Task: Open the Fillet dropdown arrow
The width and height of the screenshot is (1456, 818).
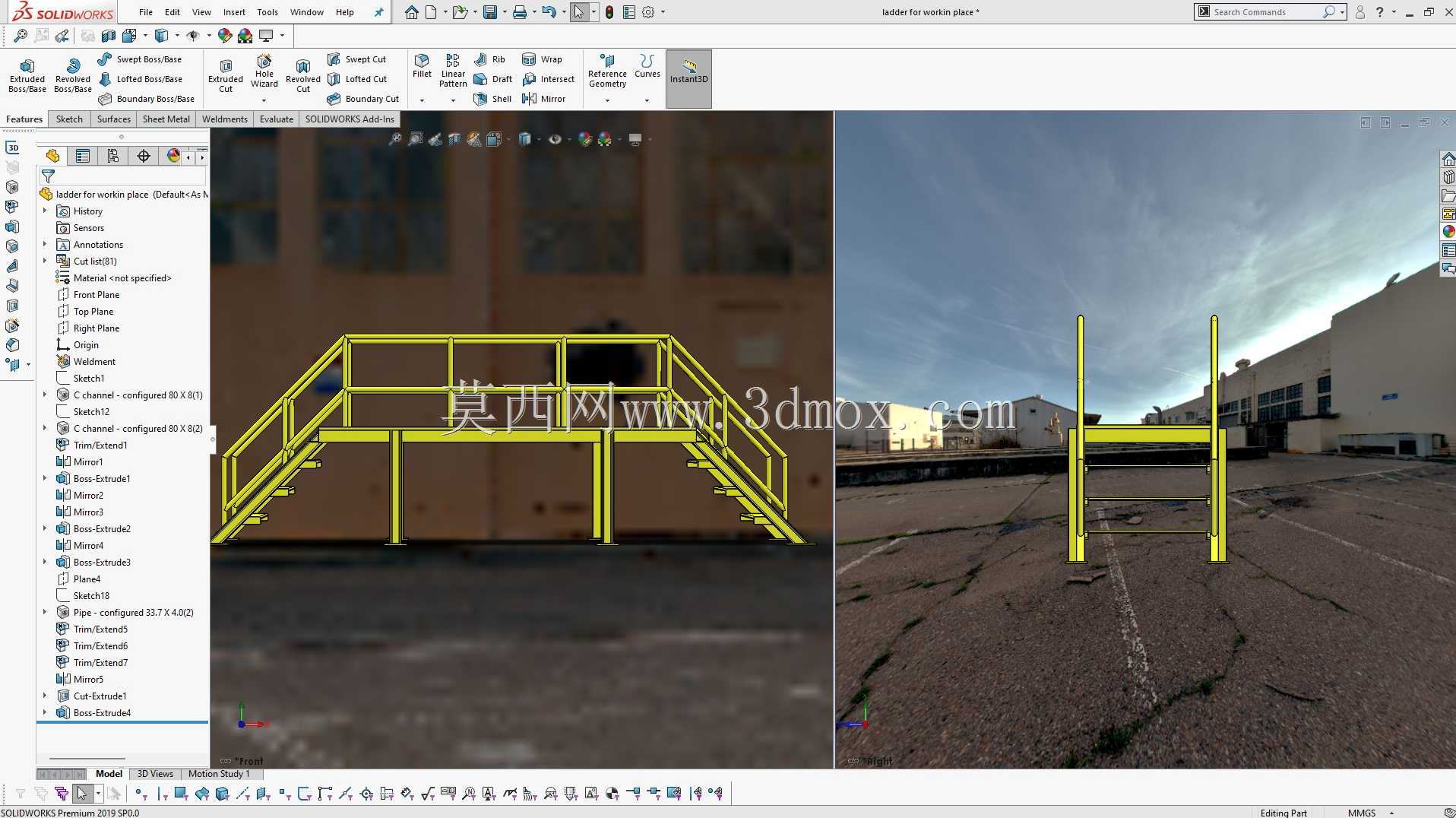Action: [x=422, y=100]
